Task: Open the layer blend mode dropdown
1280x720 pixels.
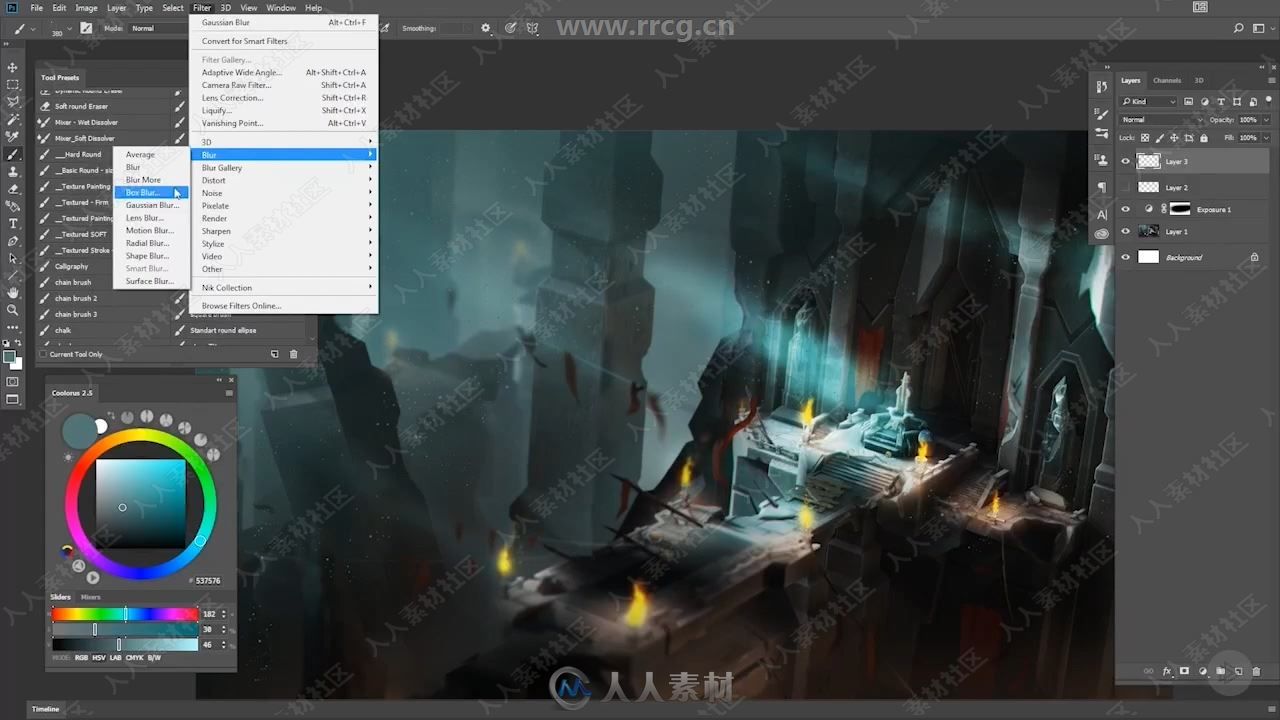Action: click(1162, 120)
